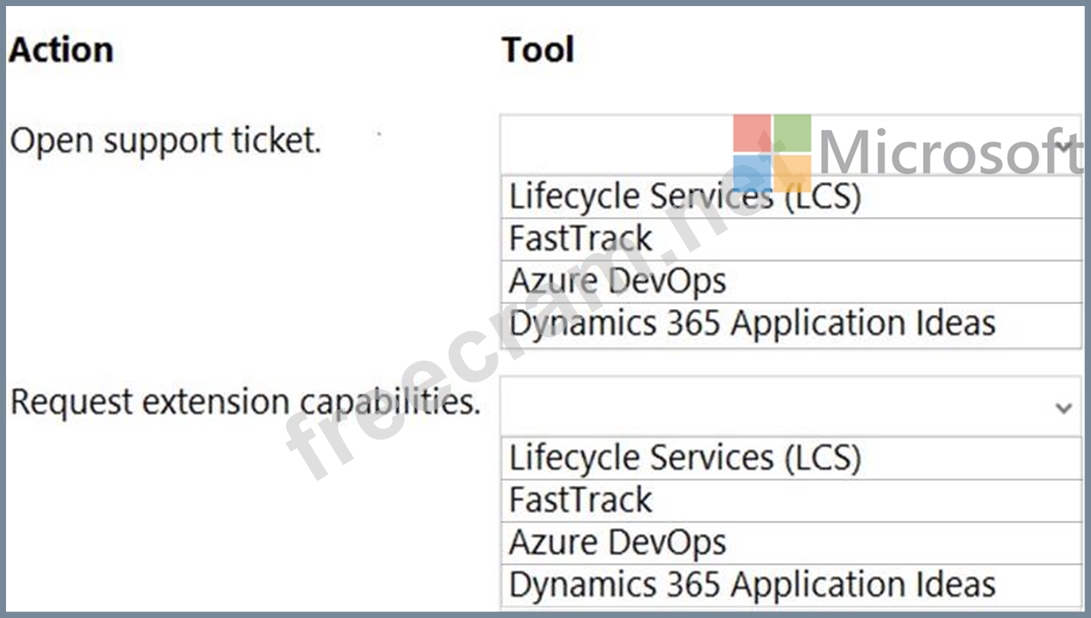Select Lifecycle Services (LCS) for Request extension capabilities
Image resolution: width=1091 pixels, height=618 pixels.
point(685,458)
